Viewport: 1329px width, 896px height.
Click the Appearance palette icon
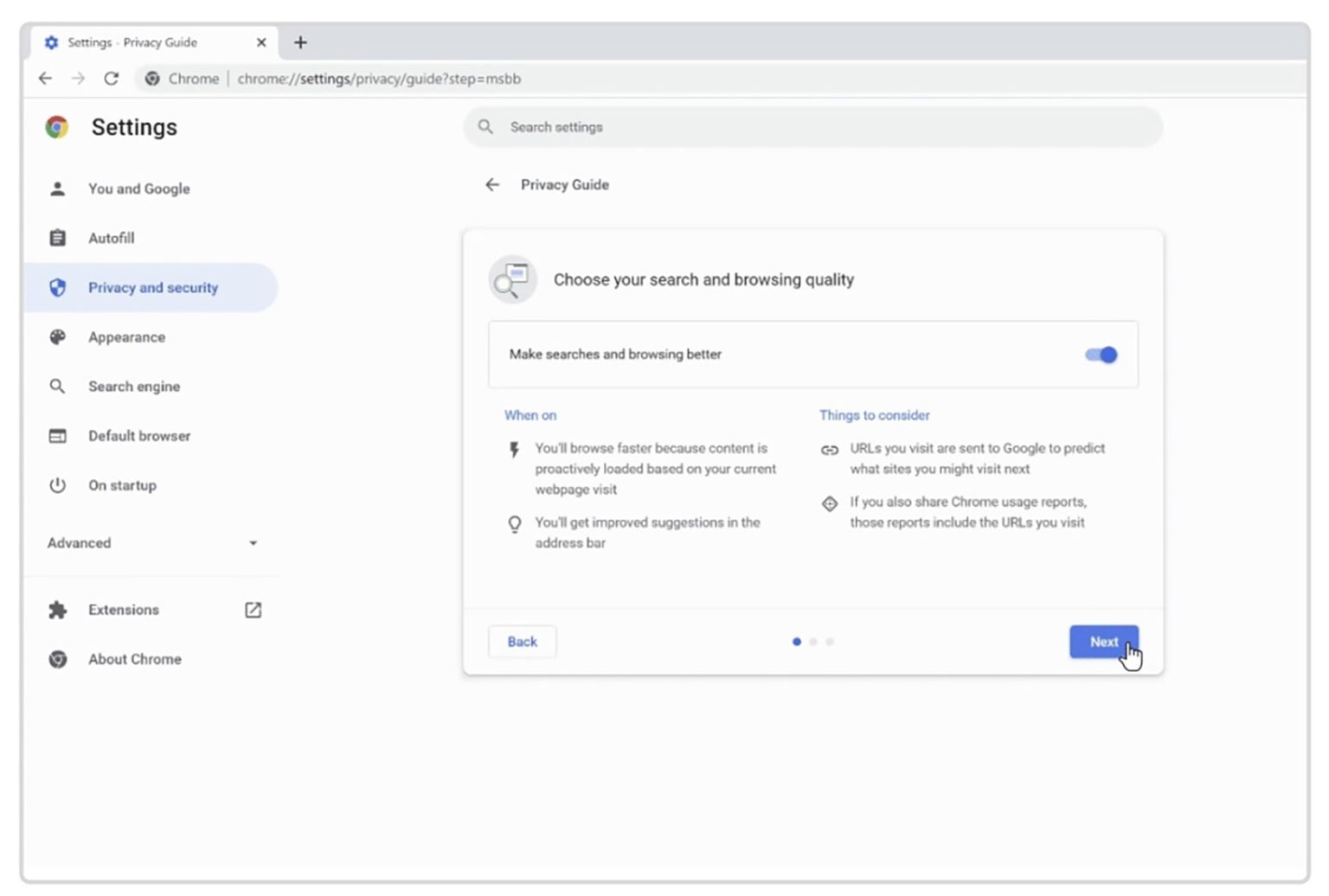tap(58, 337)
